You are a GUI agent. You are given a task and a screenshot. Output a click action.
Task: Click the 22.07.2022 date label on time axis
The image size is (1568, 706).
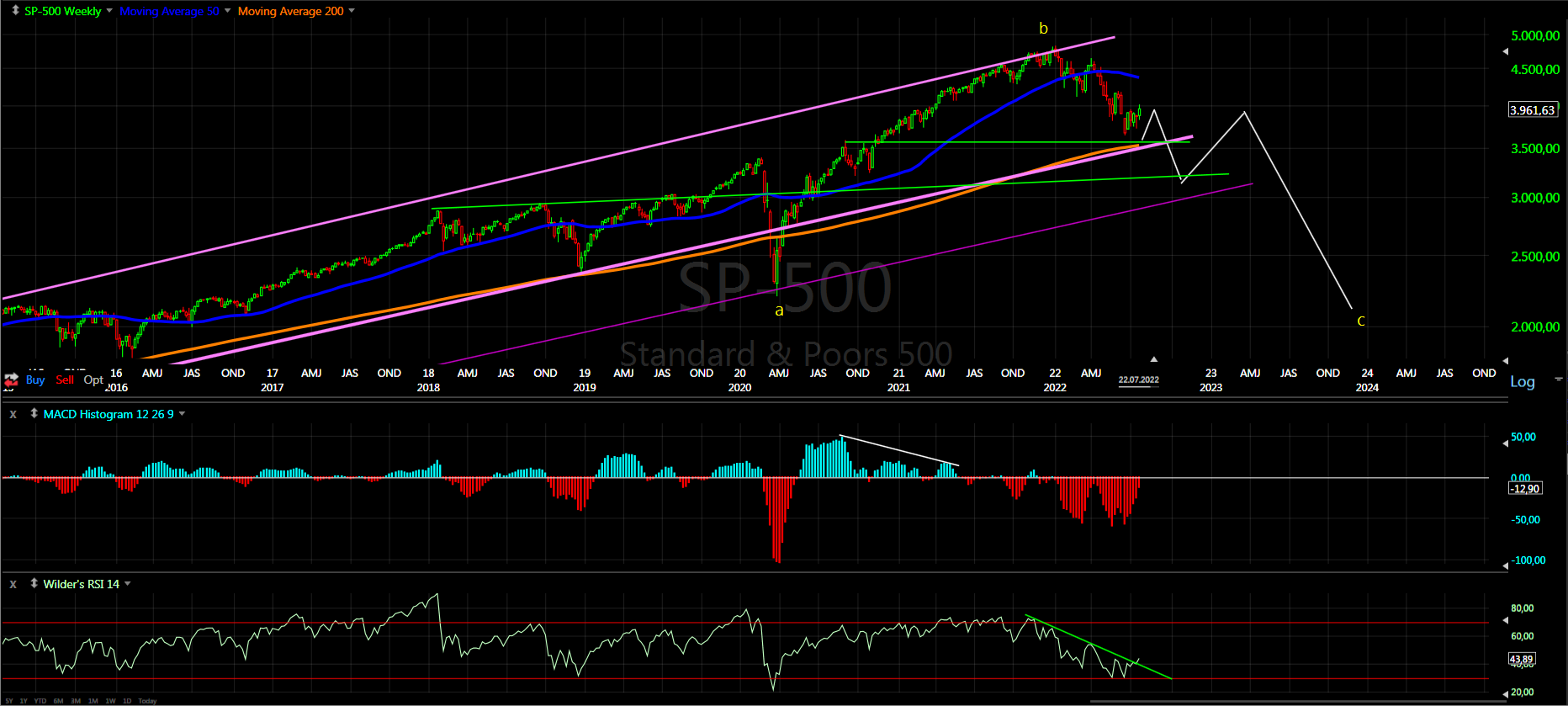pos(1138,380)
